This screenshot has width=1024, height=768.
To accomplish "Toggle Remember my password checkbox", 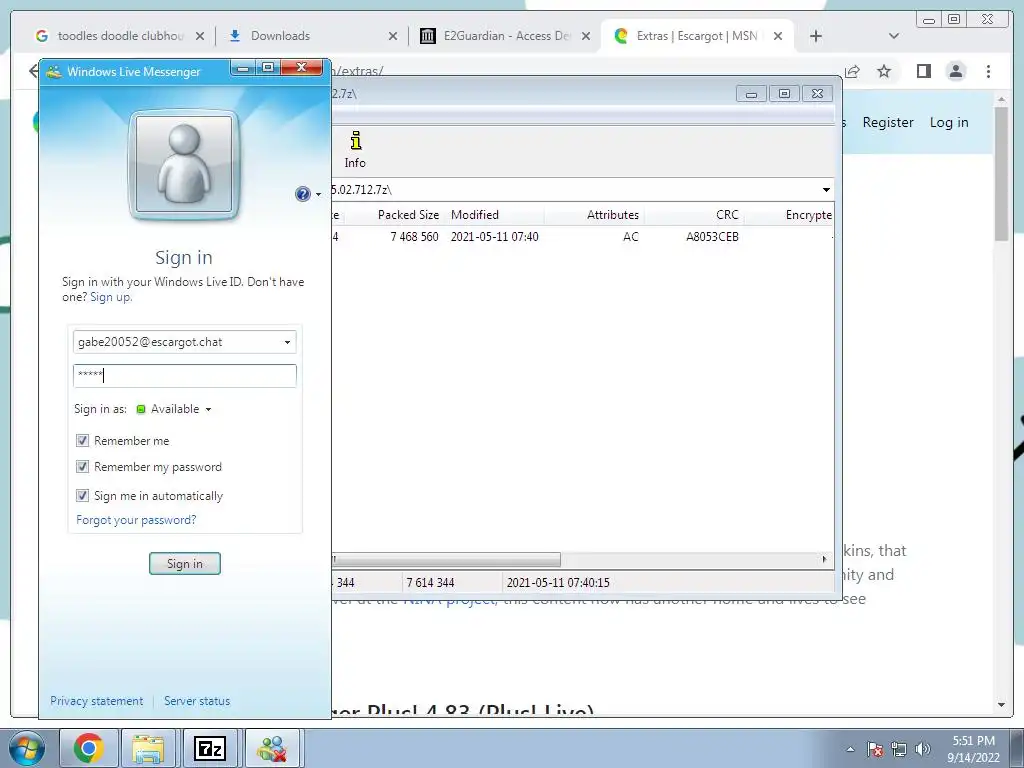I will pos(82,467).
